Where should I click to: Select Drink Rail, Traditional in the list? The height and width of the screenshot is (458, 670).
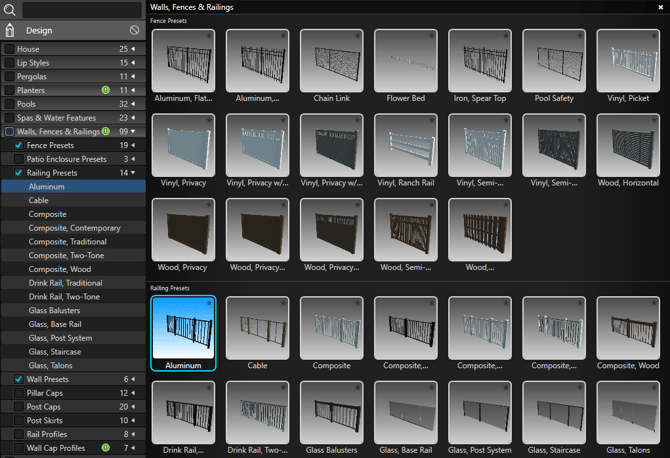point(73,283)
